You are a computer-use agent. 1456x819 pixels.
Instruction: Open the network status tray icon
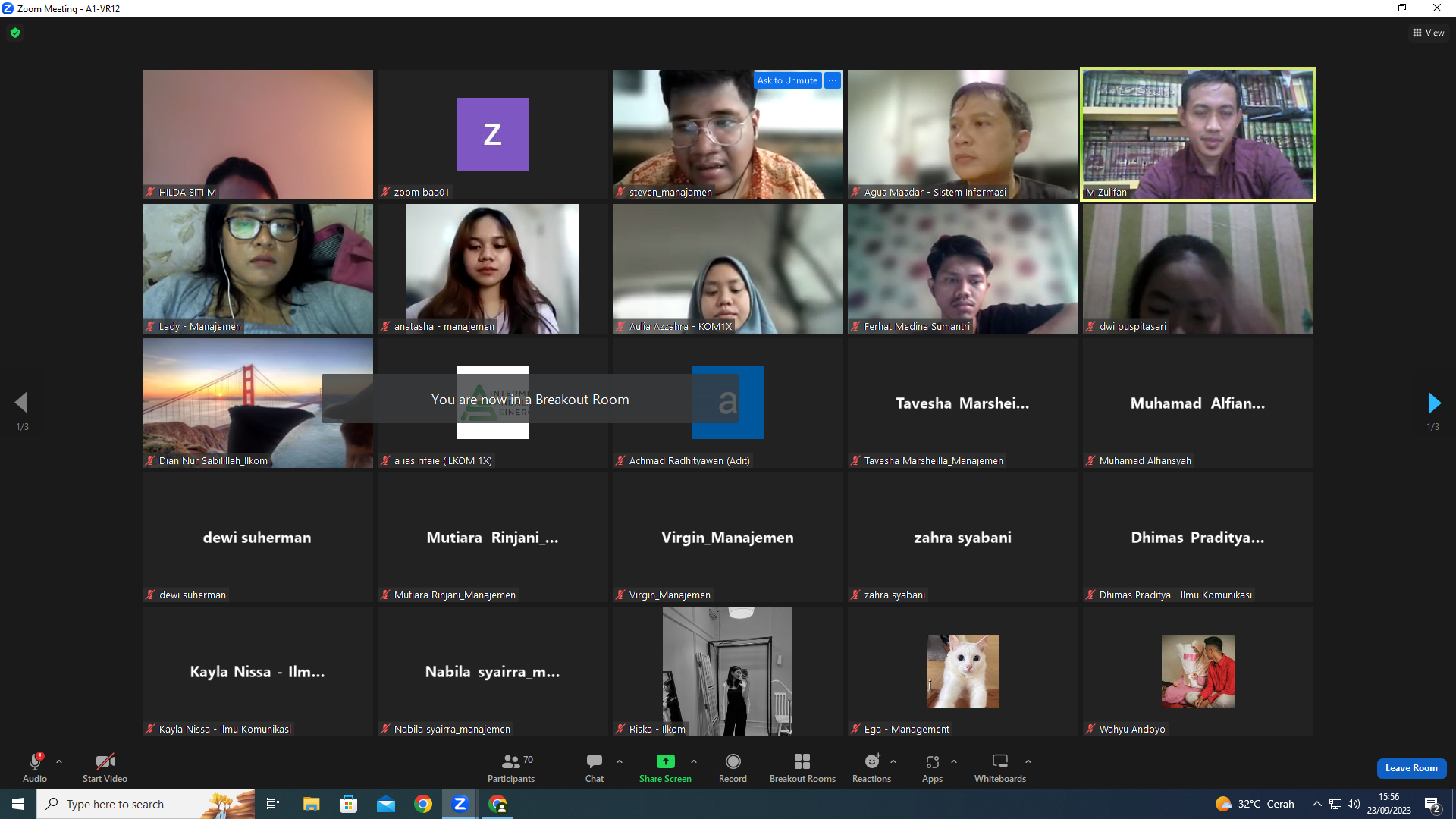(x=1335, y=804)
